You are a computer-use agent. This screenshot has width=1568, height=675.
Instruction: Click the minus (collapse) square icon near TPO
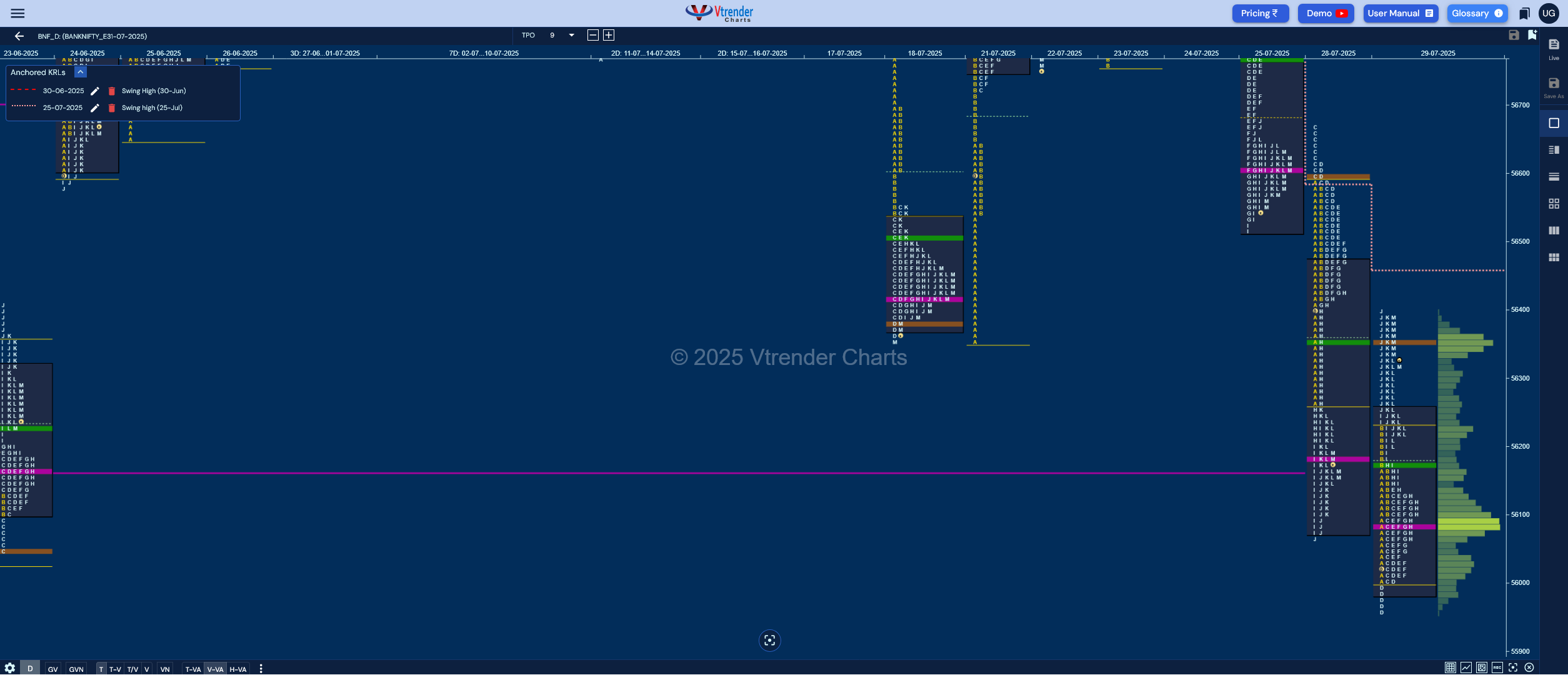tap(593, 35)
